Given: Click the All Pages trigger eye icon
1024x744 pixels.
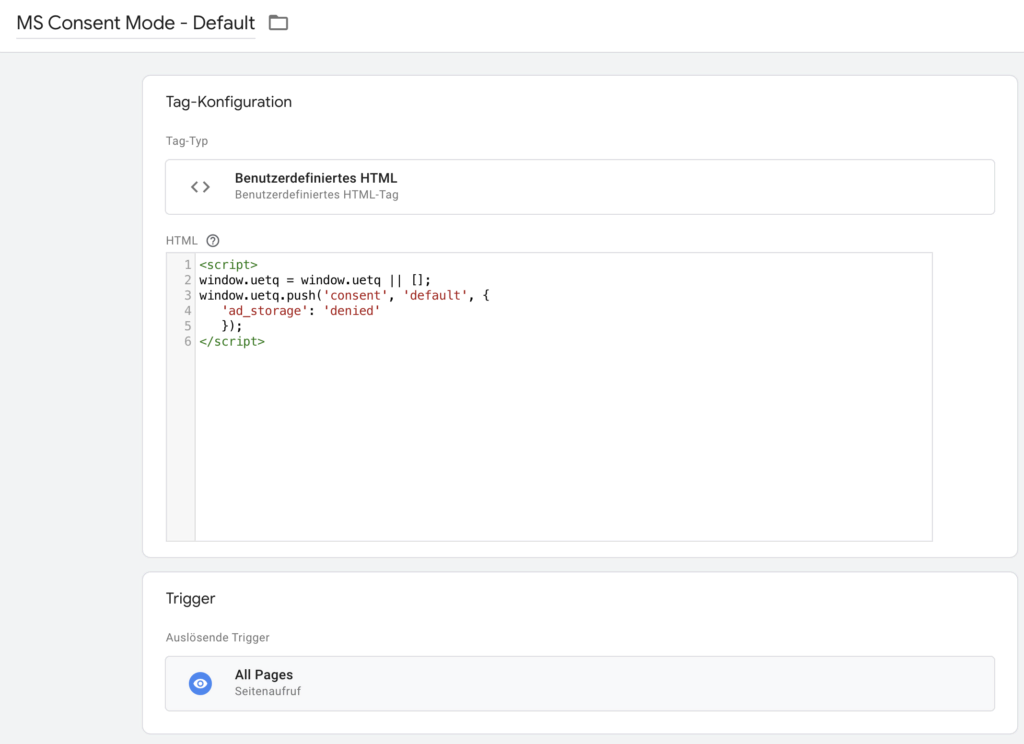Looking at the screenshot, I should pos(200,683).
